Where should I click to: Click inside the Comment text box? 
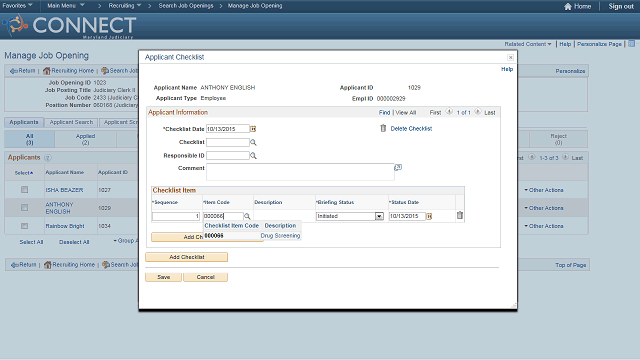[300, 172]
